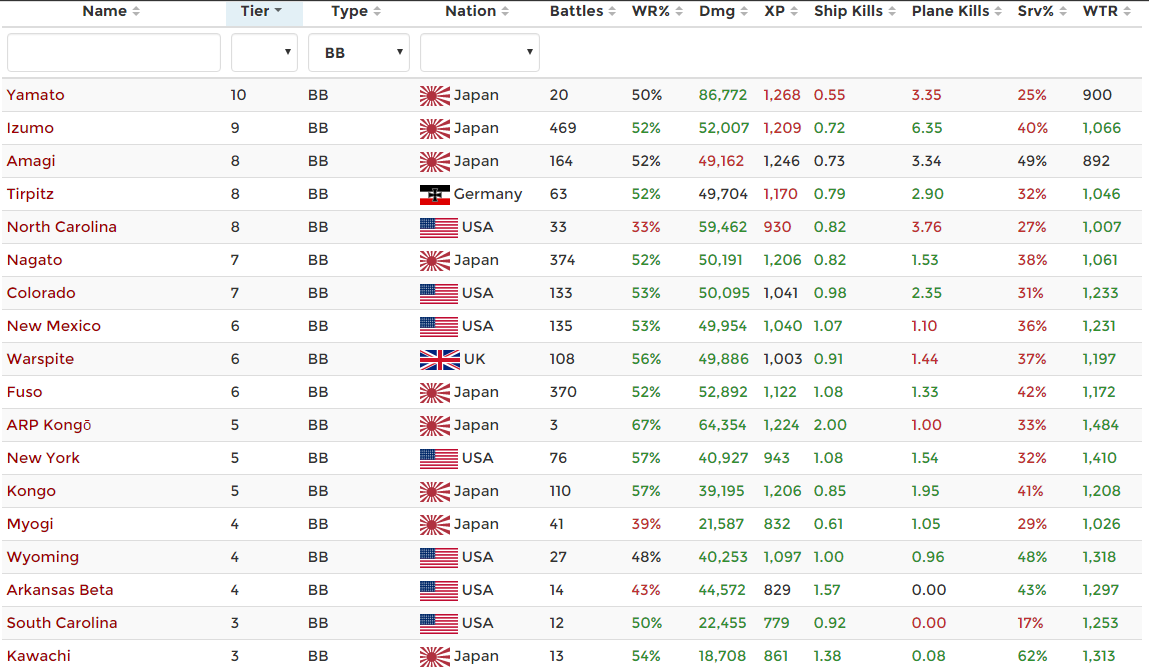1149x667 pixels.
Task: Click the Japan flag in the Kawachi row
Action: click(x=434, y=656)
